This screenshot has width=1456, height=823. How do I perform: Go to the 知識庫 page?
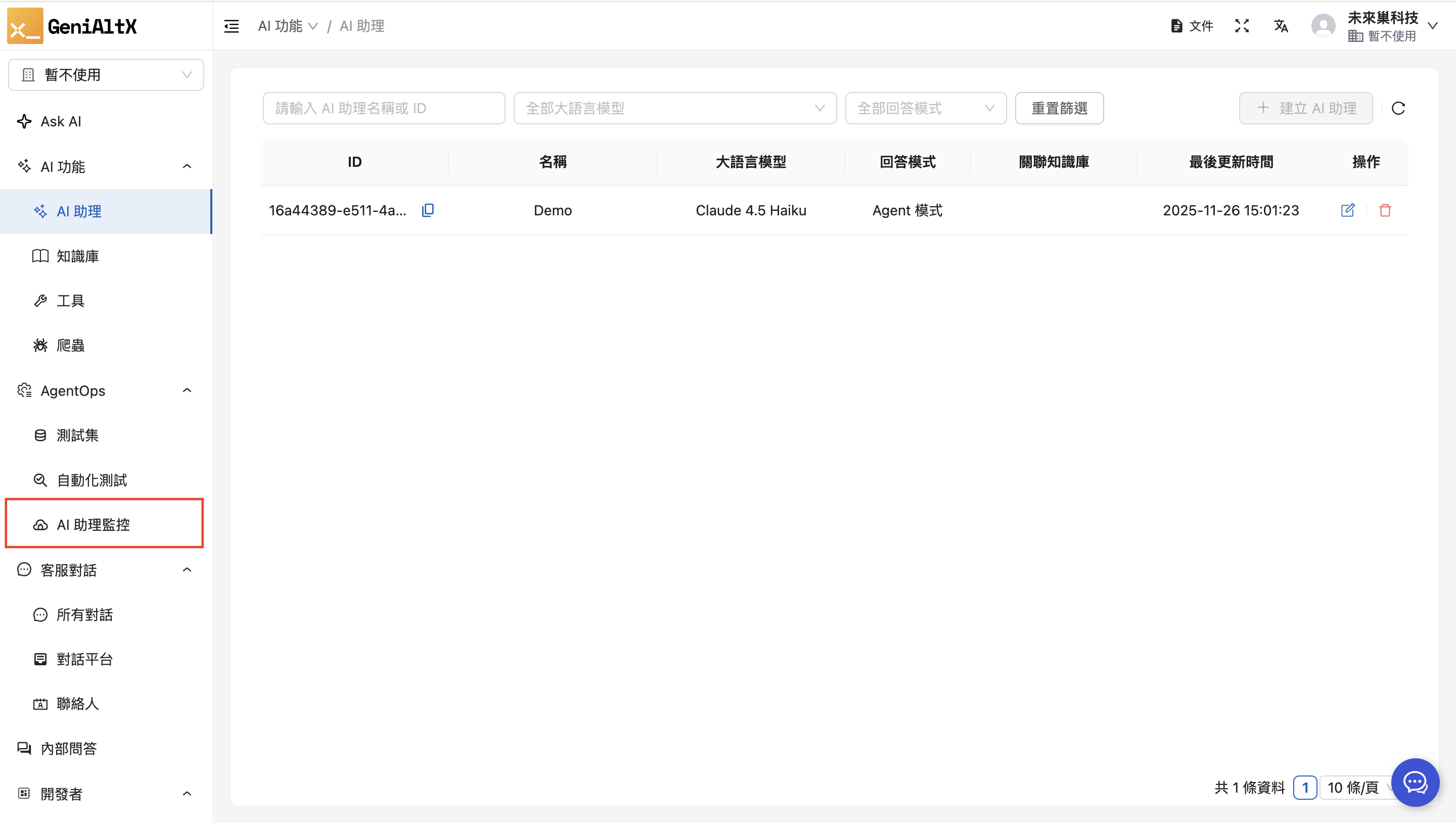(78, 256)
